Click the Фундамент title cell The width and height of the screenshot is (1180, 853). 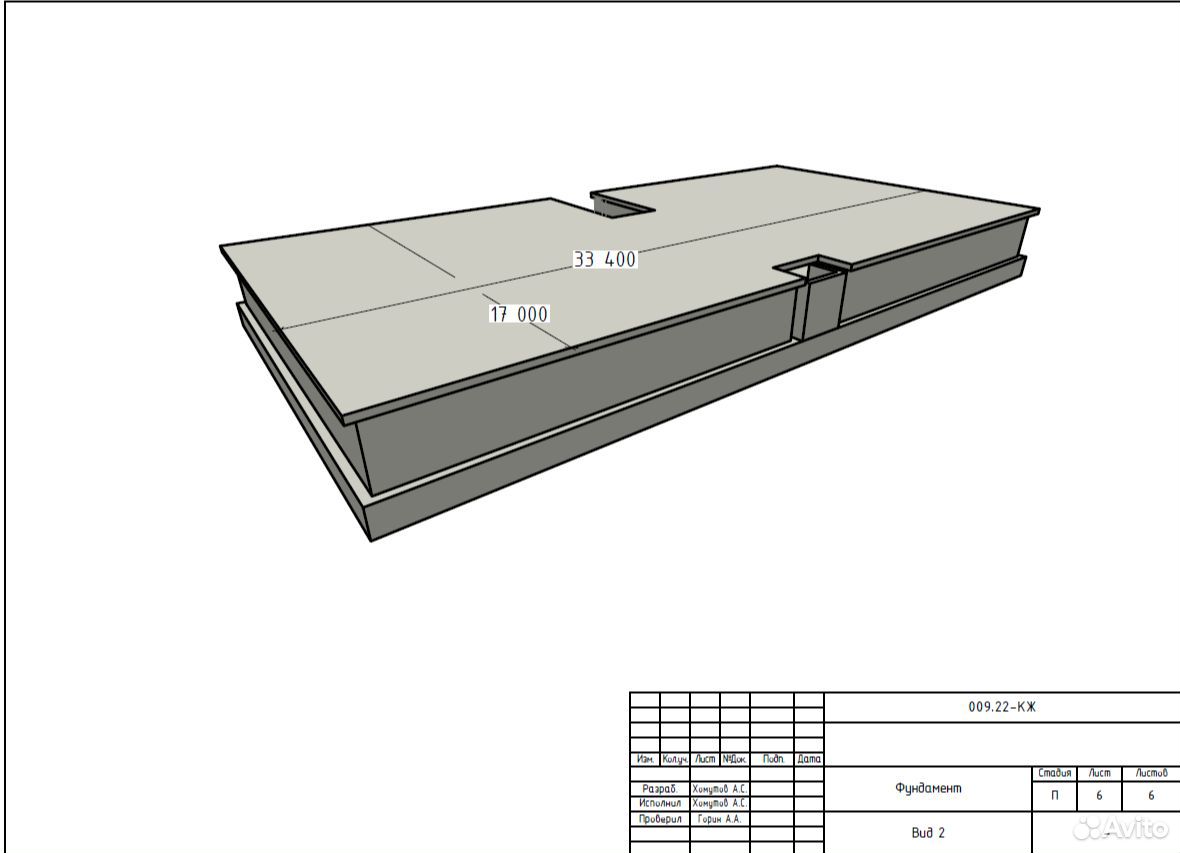click(x=928, y=788)
